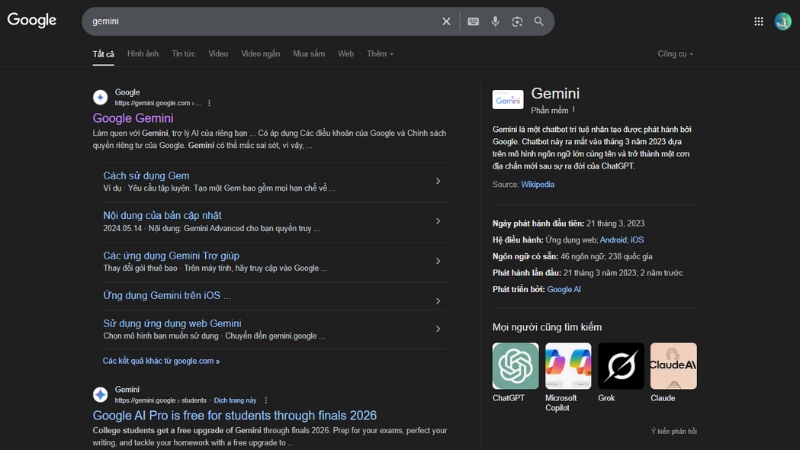Viewport: 800px width, 450px height.
Task: Expand the Cách sử dụng Gem chevron
Action: click(x=438, y=181)
